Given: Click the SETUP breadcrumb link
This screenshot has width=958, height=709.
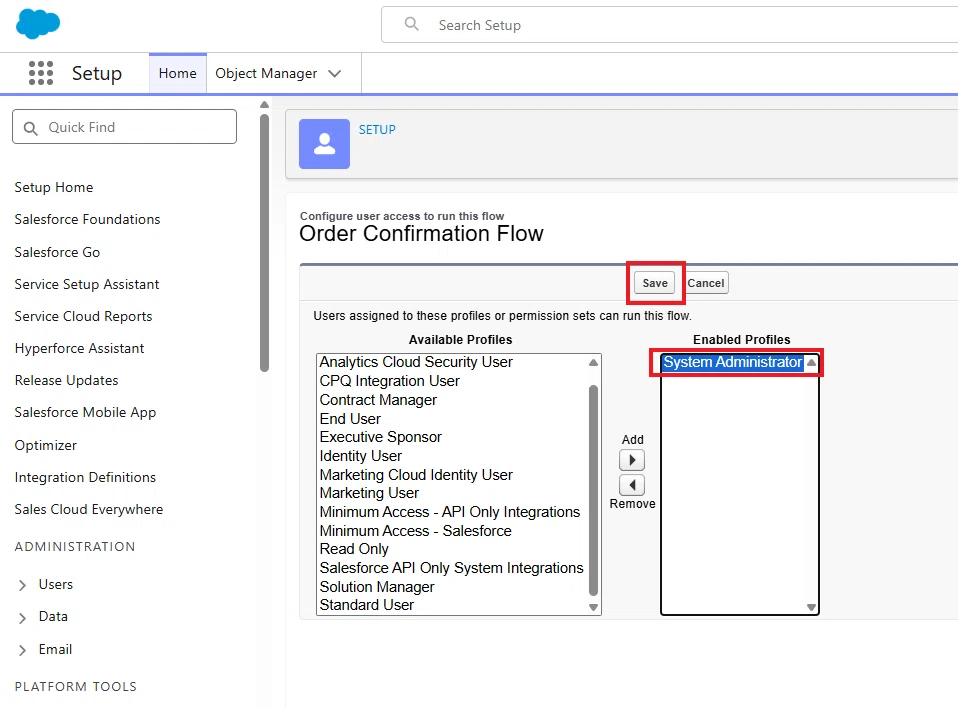Looking at the screenshot, I should tap(377, 130).
